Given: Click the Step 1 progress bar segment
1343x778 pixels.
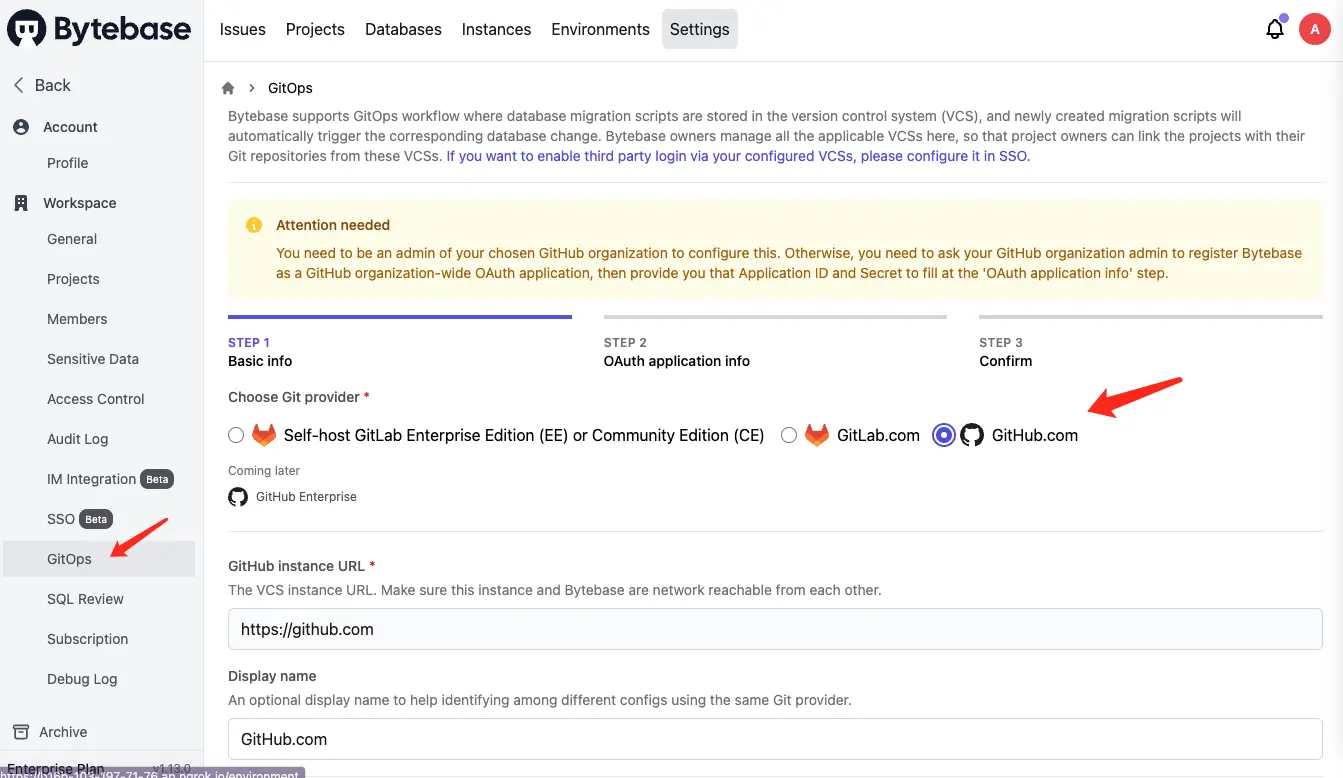Looking at the screenshot, I should pyautogui.click(x=400, y=316).
